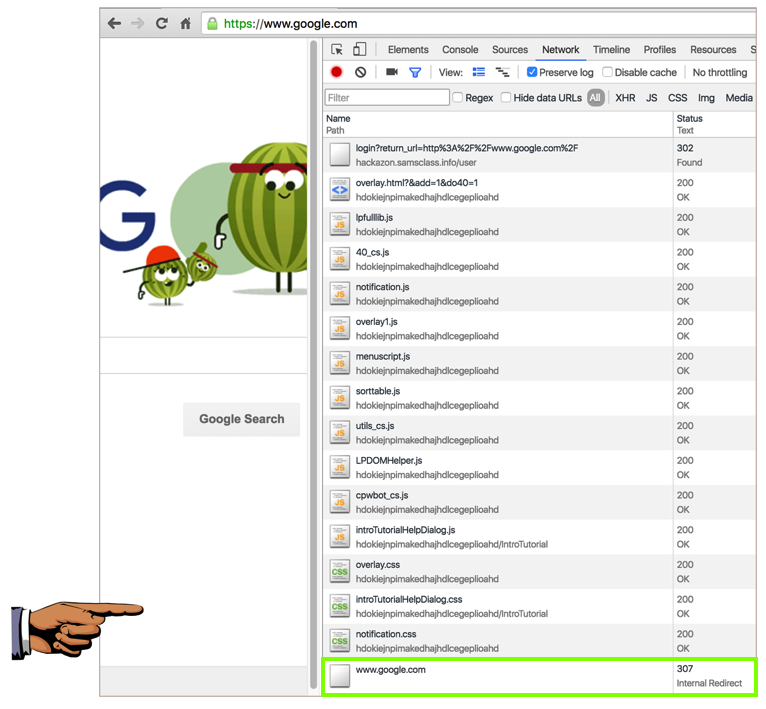Open the Profiles tab
The width and height of the screenshot is (766, 709).
pyautogui.click(x=660, y=50)
